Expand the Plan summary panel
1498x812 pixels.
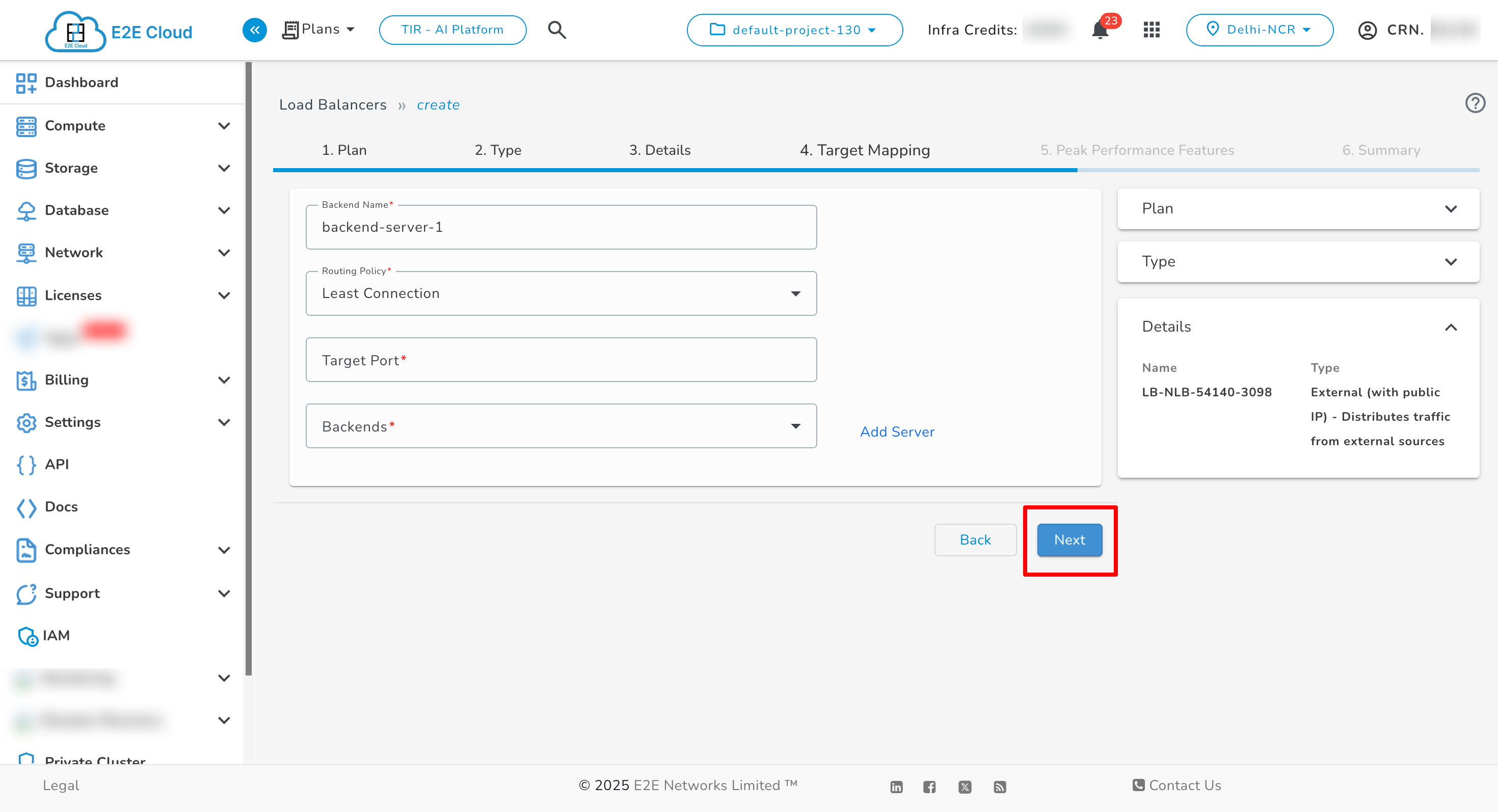coord(1297,209)
